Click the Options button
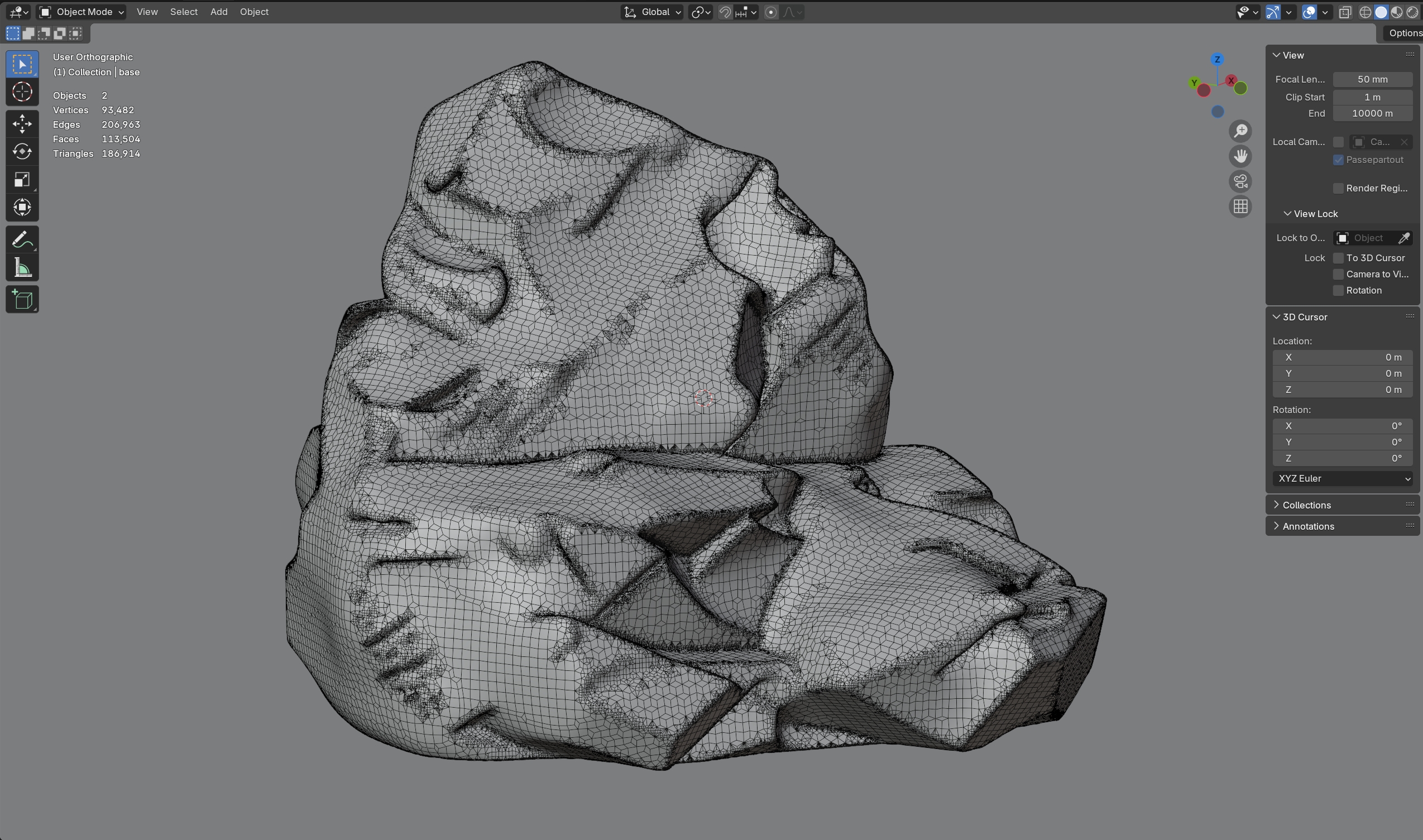Image resolution: width=1423 pixels, height=840 pixels. [x=1404, y=33]
